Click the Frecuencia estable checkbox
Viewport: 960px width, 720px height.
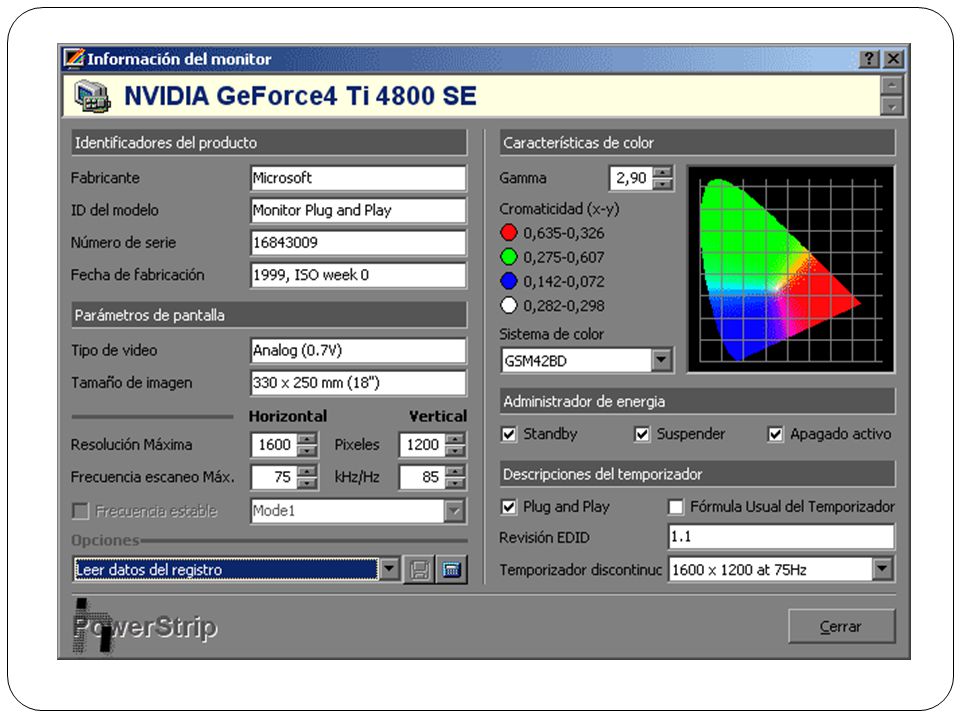(80, 511)
